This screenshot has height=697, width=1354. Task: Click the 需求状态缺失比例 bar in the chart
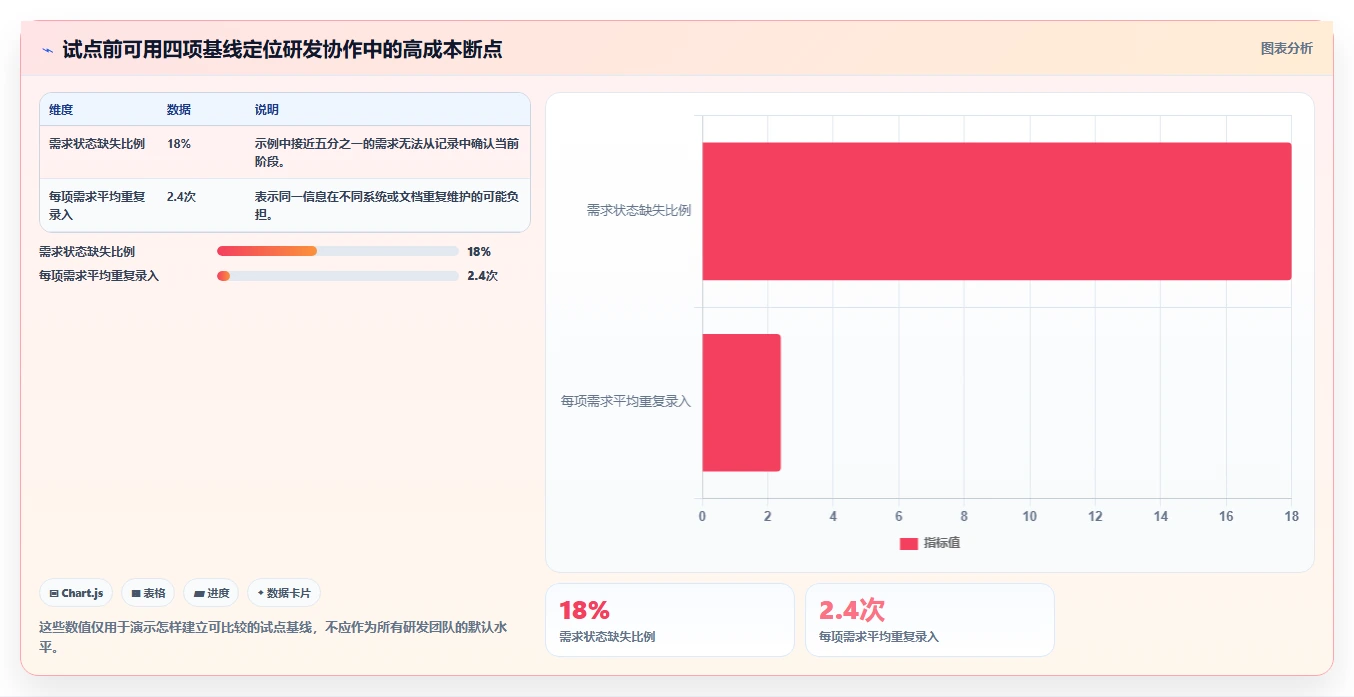[x=997, y=211]
